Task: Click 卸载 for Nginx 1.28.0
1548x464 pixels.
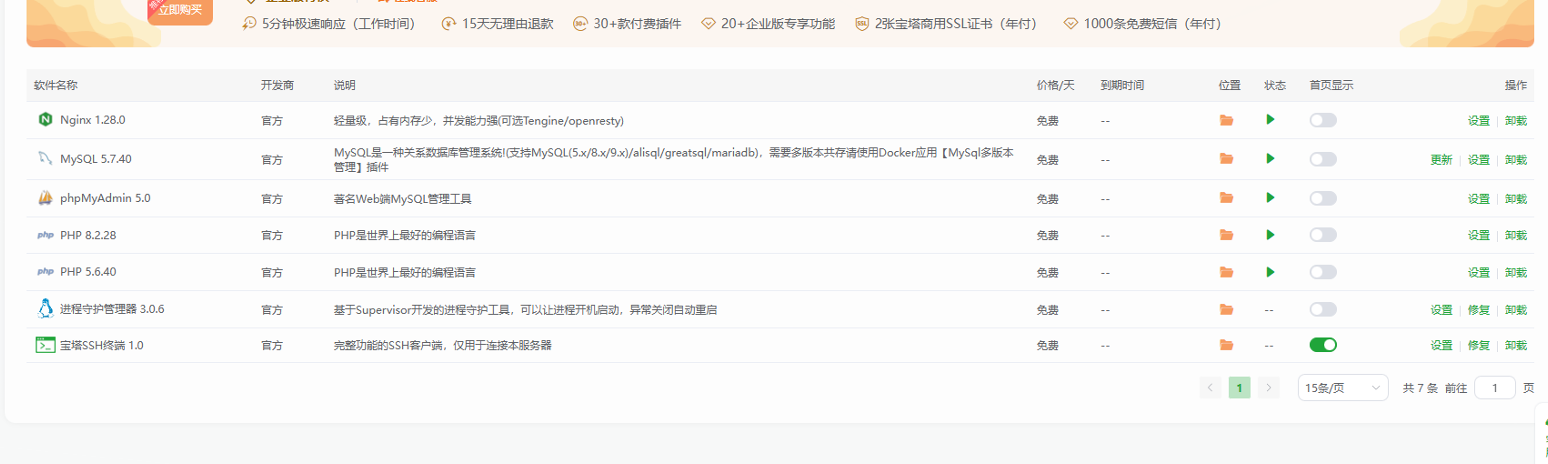Action: point(1516,120)
